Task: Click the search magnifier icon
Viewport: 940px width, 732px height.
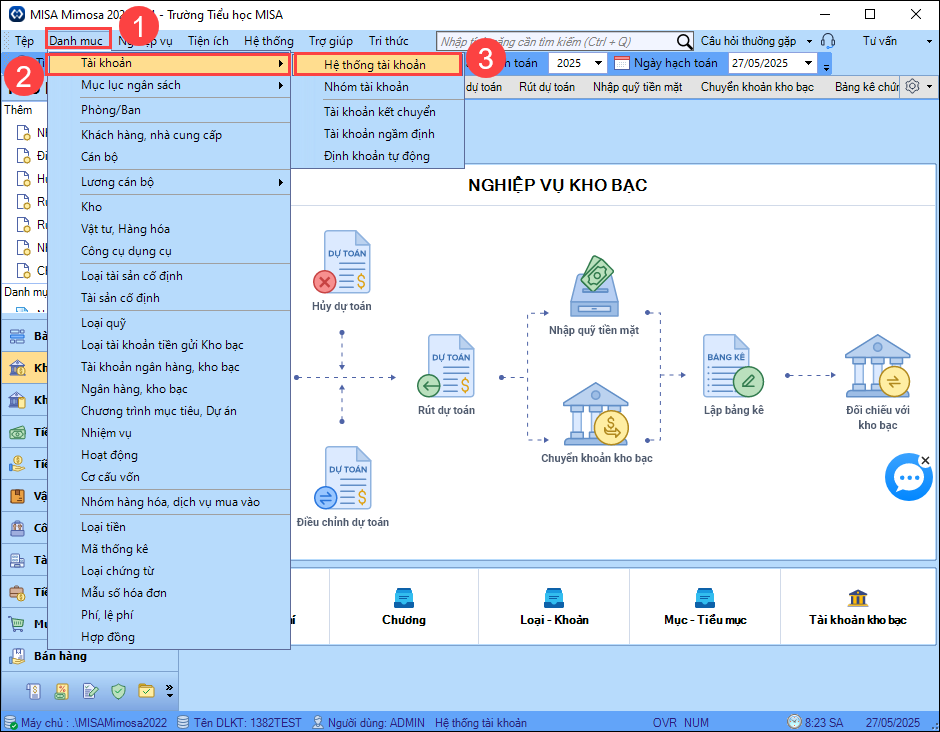Action: coord(684,41)
